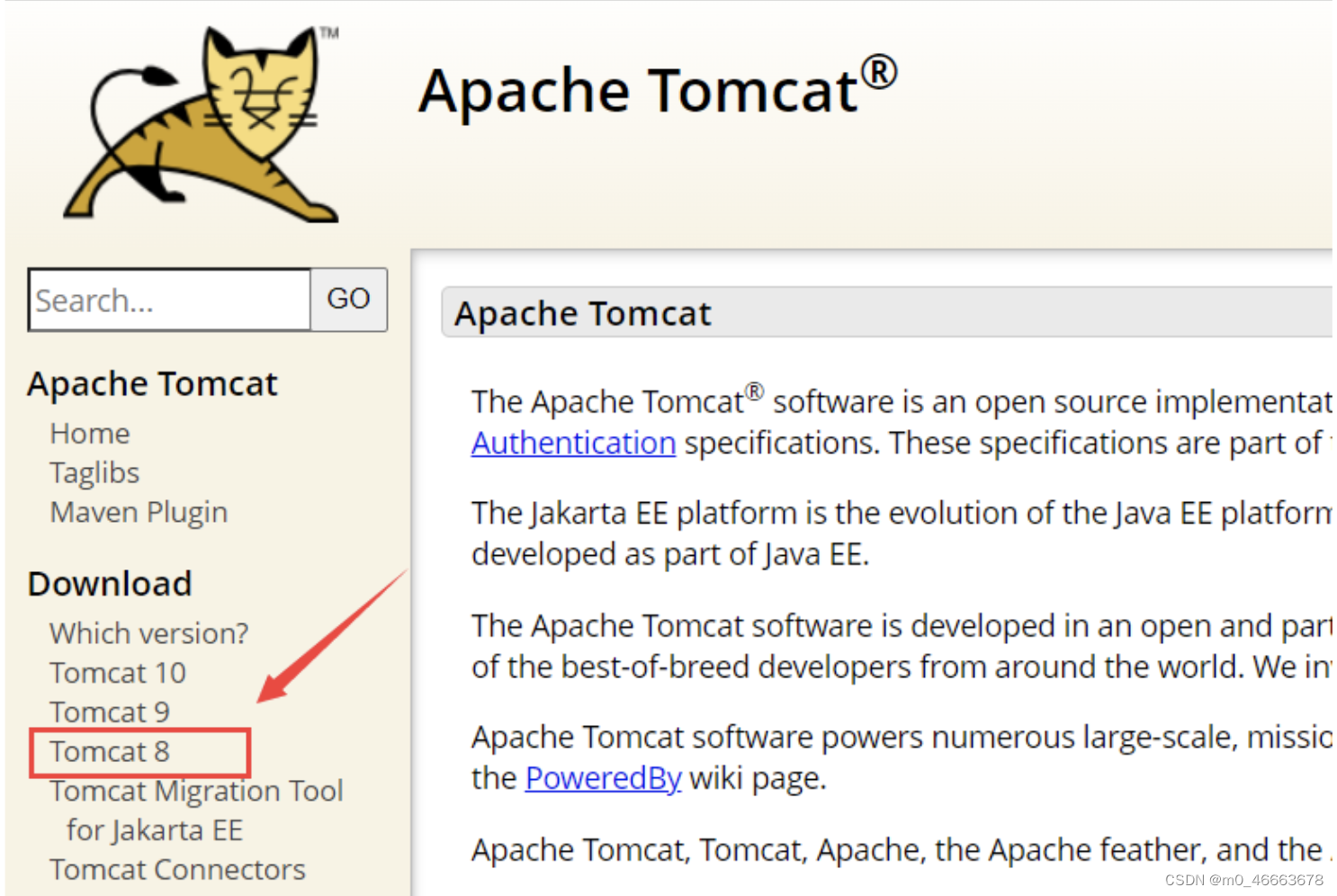Follow the Authentication hyperlink in the text

tap(573, 444)
